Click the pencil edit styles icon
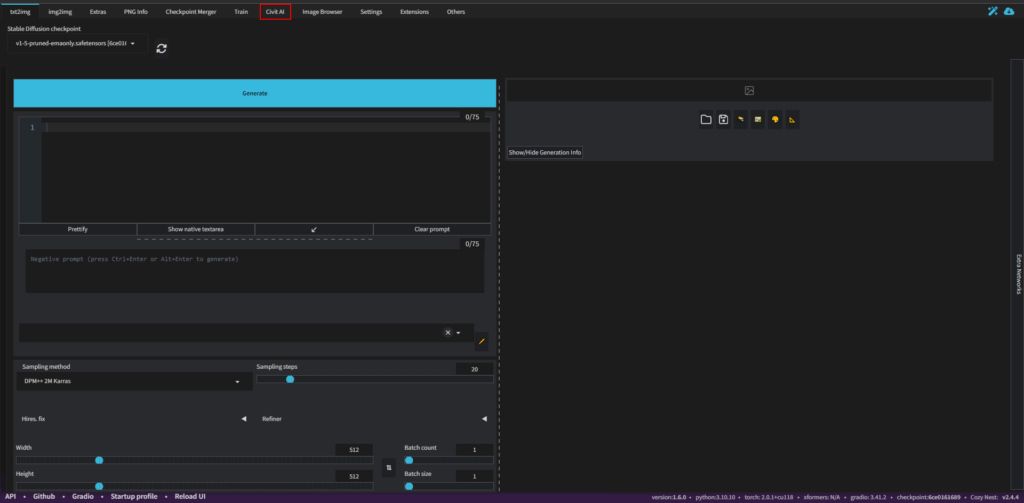 (x=481, y=341)
